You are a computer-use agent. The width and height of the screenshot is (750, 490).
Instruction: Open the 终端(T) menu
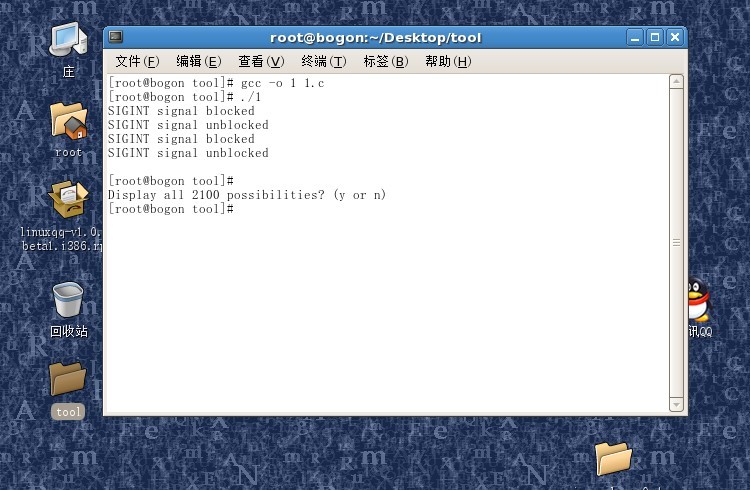[x=323, y=61]
